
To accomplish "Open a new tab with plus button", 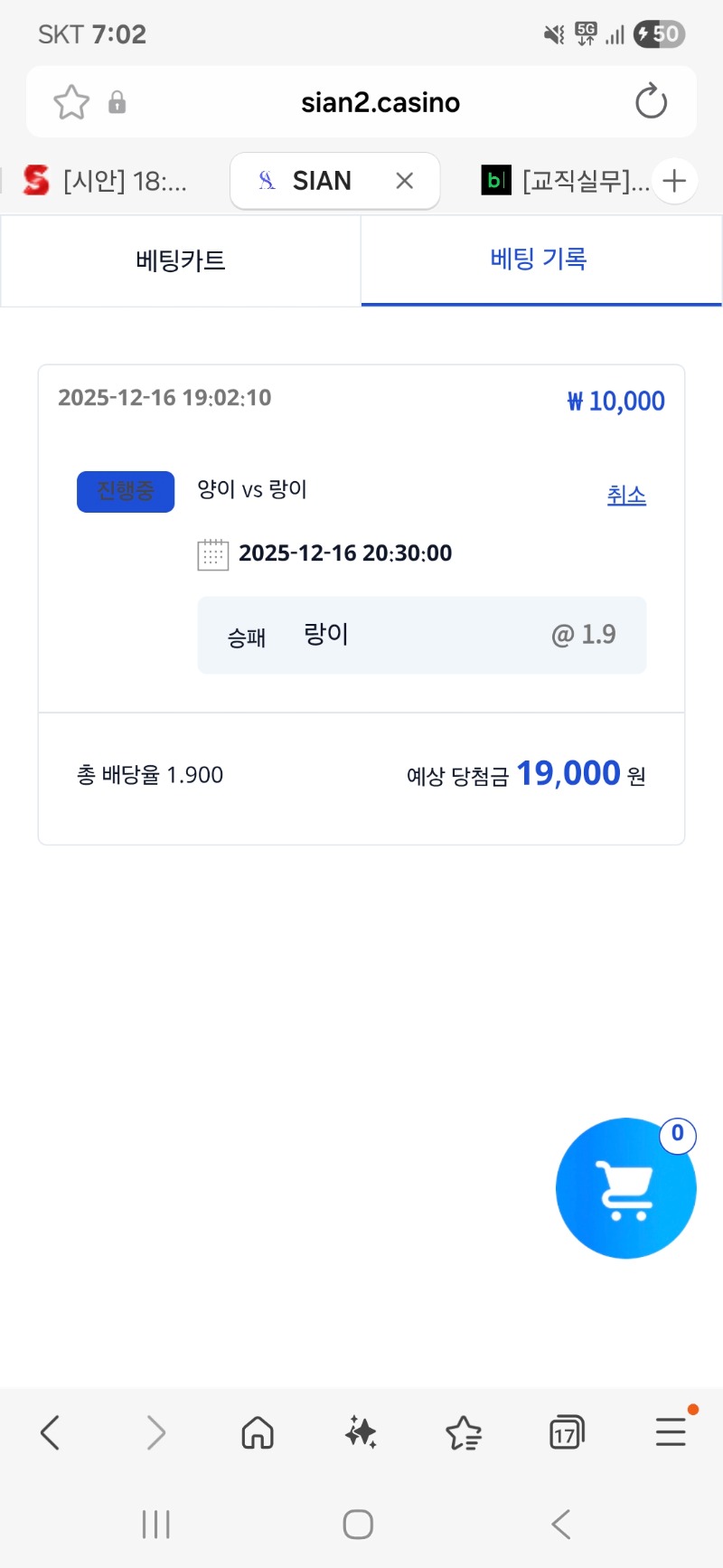I will pyautogui.click(x=674, y=181).
